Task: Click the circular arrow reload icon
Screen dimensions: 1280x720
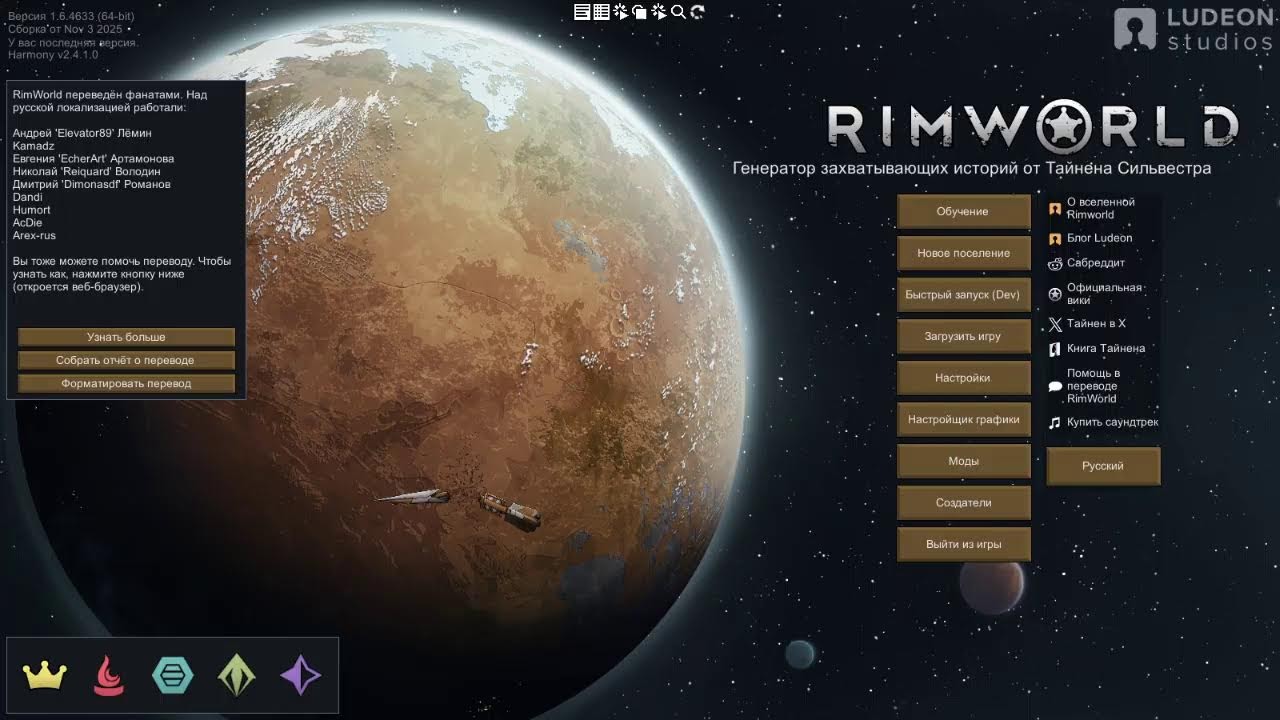Action: click(697, 12)
